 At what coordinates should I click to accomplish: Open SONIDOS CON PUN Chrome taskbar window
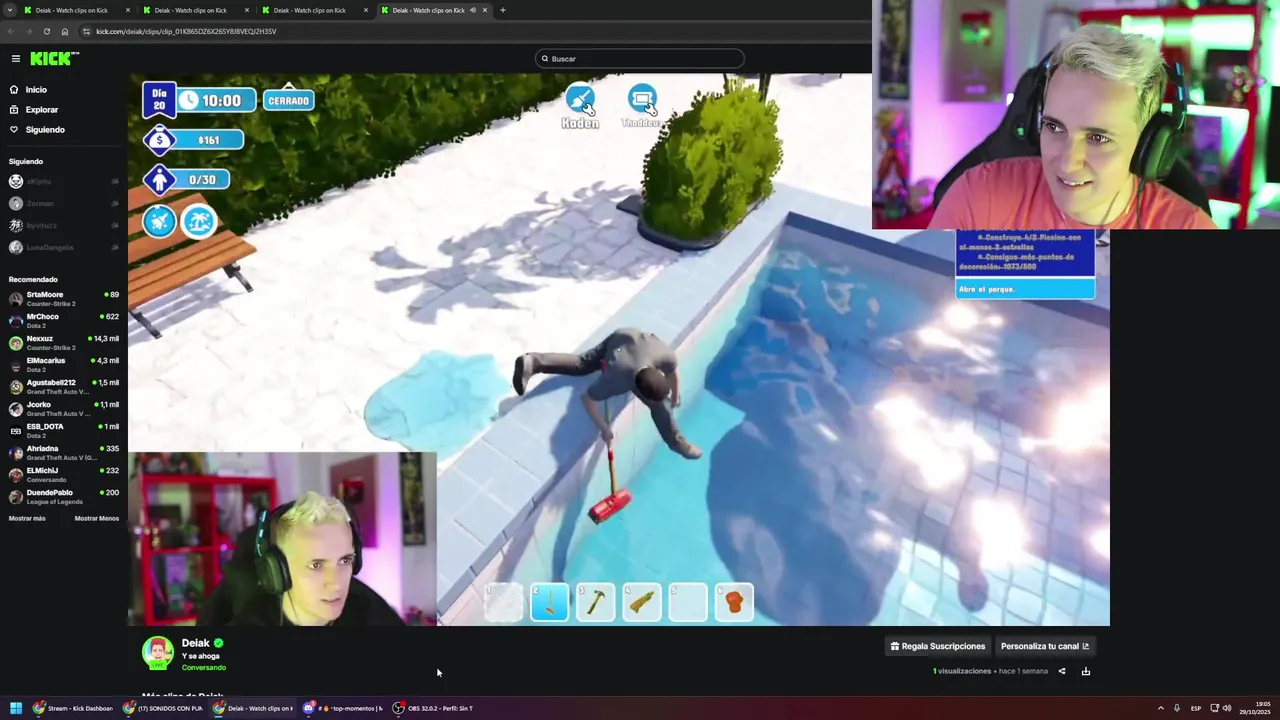[x=164, y=708]
